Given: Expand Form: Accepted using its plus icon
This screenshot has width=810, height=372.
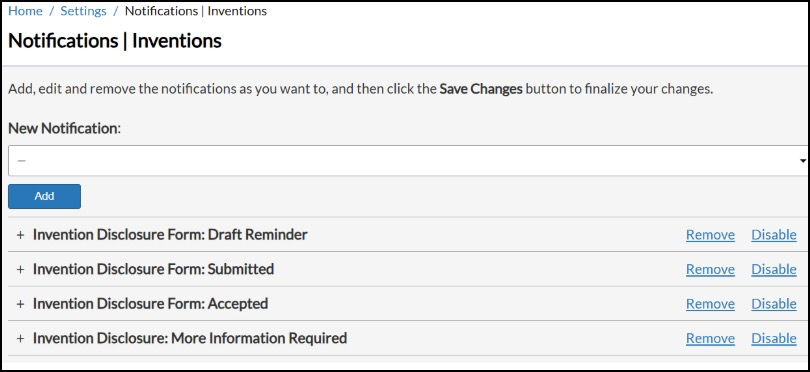Looking at the screenshot, I should click(20, 304).
